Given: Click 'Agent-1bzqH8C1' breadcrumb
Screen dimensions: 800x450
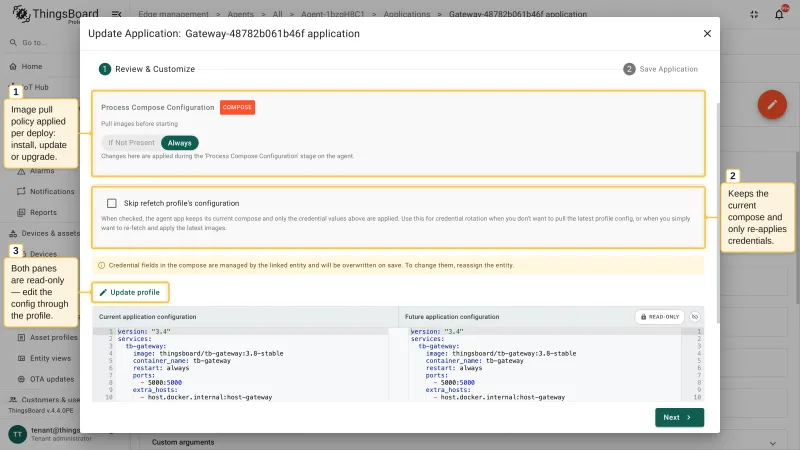Looking at the screenshot, I should click(333, 14).
